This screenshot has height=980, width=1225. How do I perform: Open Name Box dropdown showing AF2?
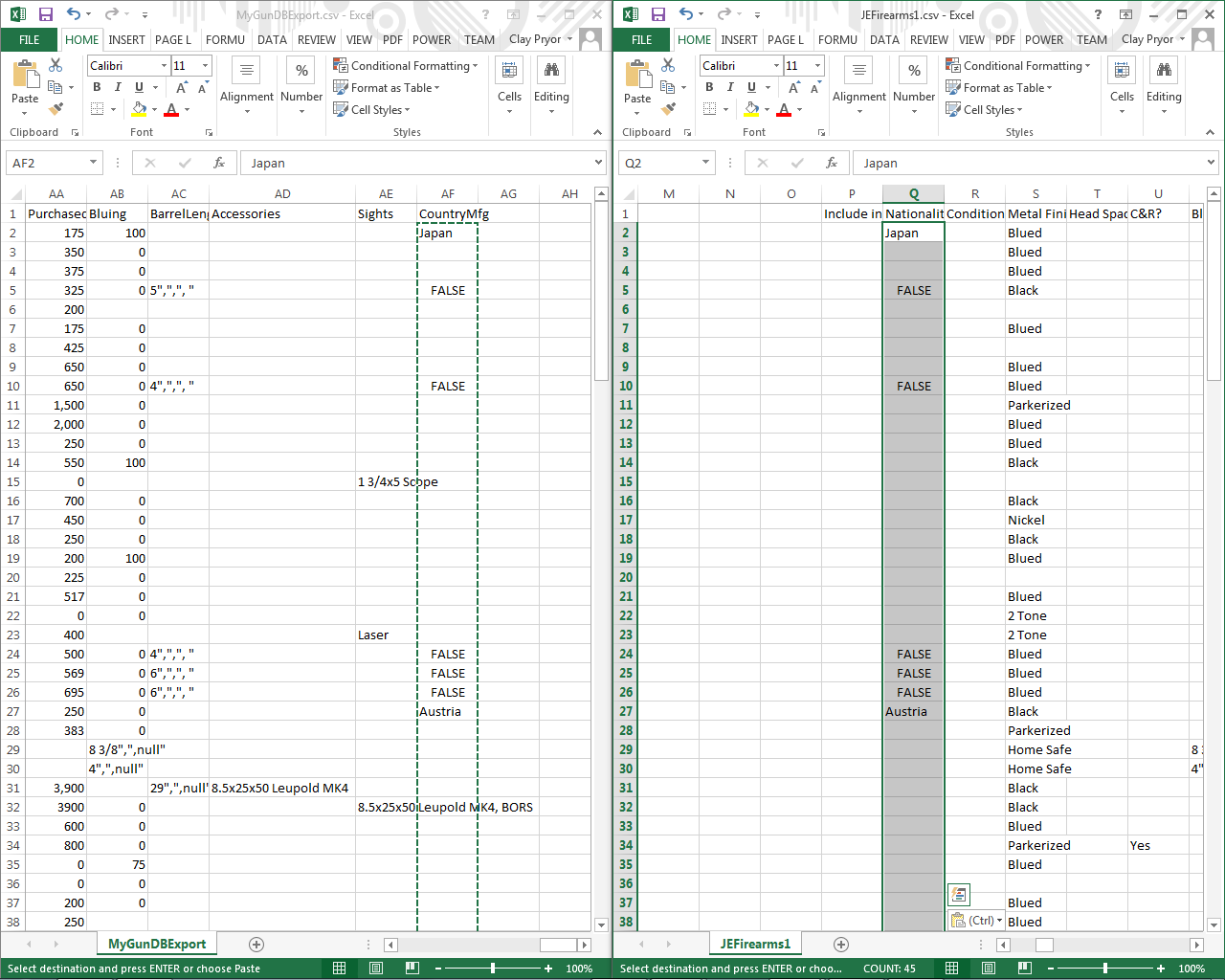click(93, 163)
